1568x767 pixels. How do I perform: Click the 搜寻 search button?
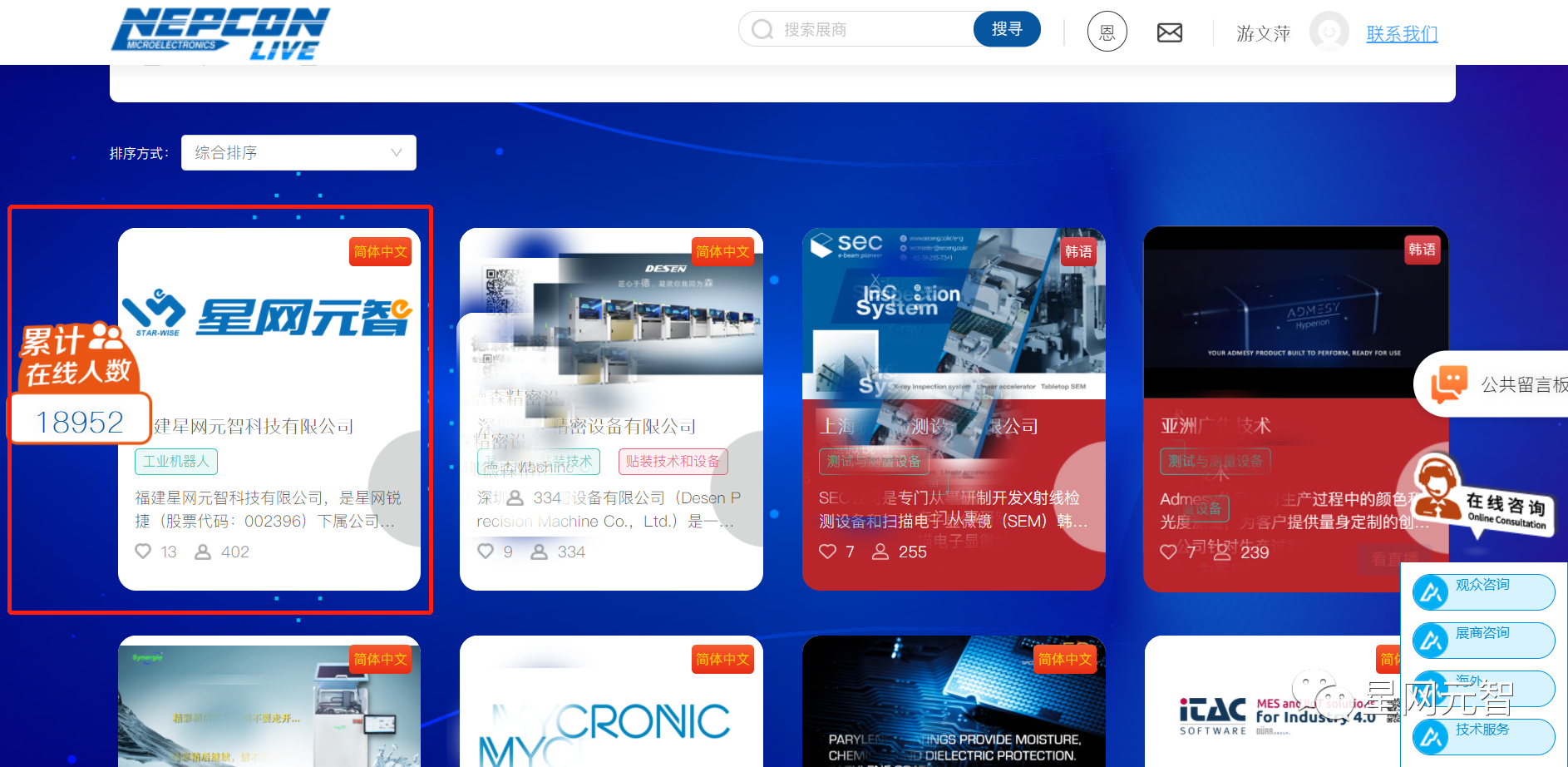[1007, 29]
